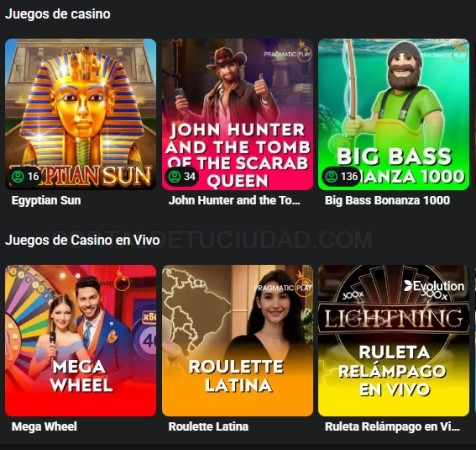Click the player count badge showing 34
The image size is (476, 450).
[181, 176]
